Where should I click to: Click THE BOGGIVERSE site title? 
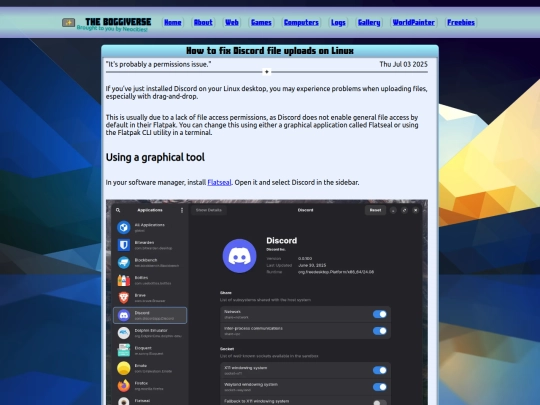point(118,22)
